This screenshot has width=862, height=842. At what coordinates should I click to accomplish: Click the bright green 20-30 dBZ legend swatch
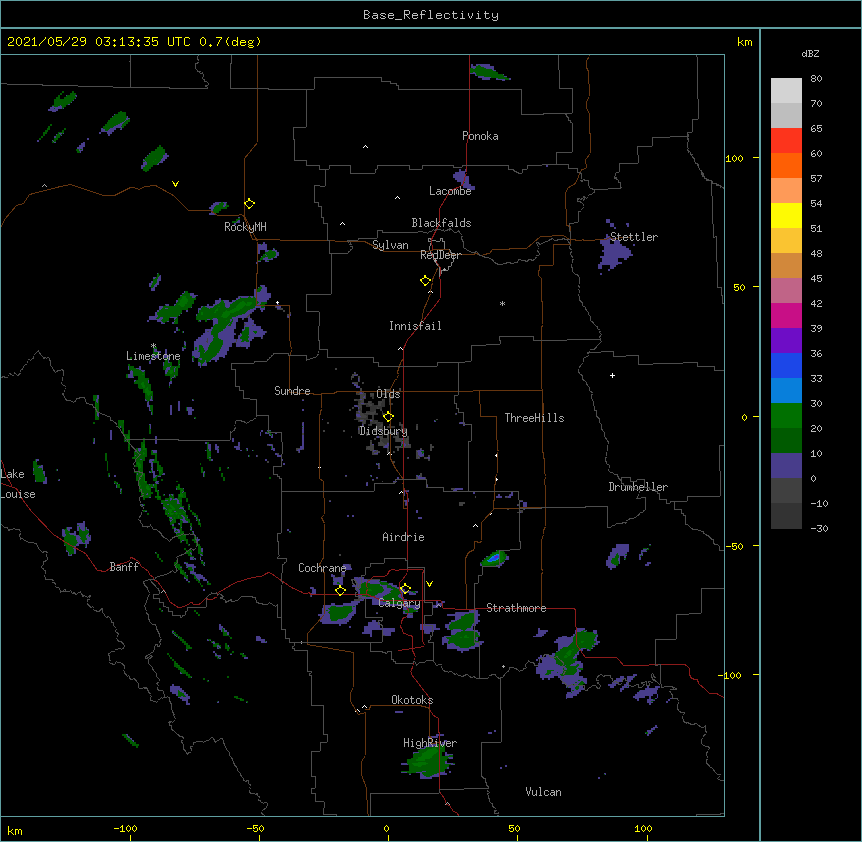786,416
